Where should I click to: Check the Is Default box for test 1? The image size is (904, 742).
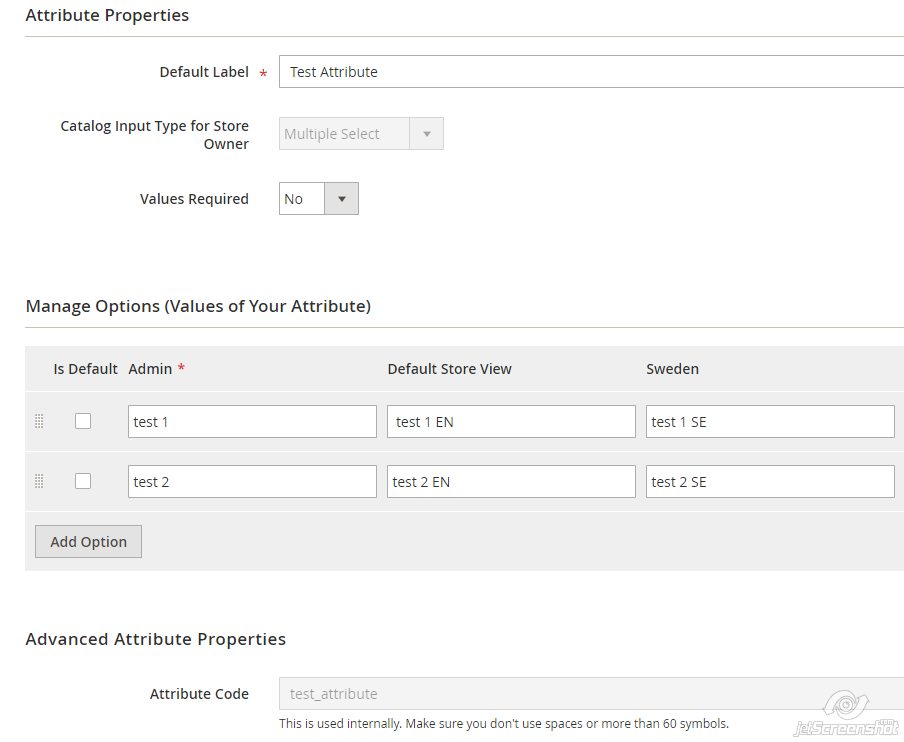[83, 421]
